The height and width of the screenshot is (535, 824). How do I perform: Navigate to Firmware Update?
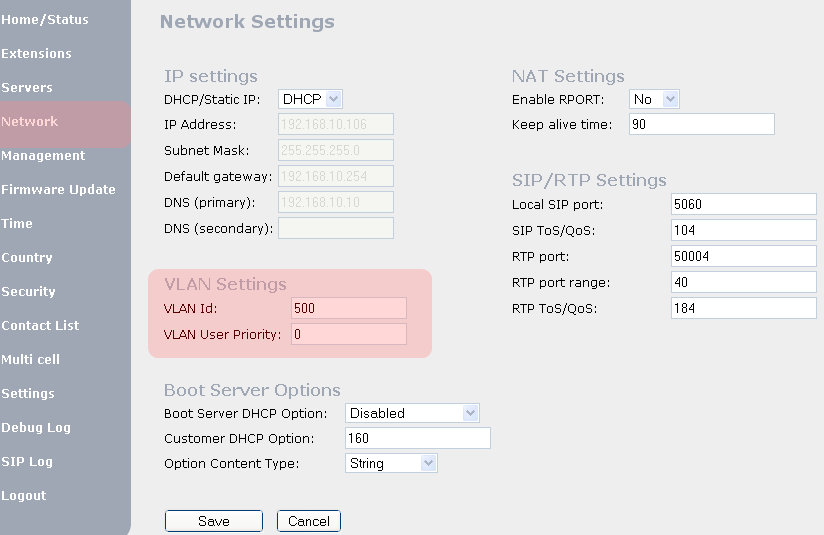click(58, 190)
